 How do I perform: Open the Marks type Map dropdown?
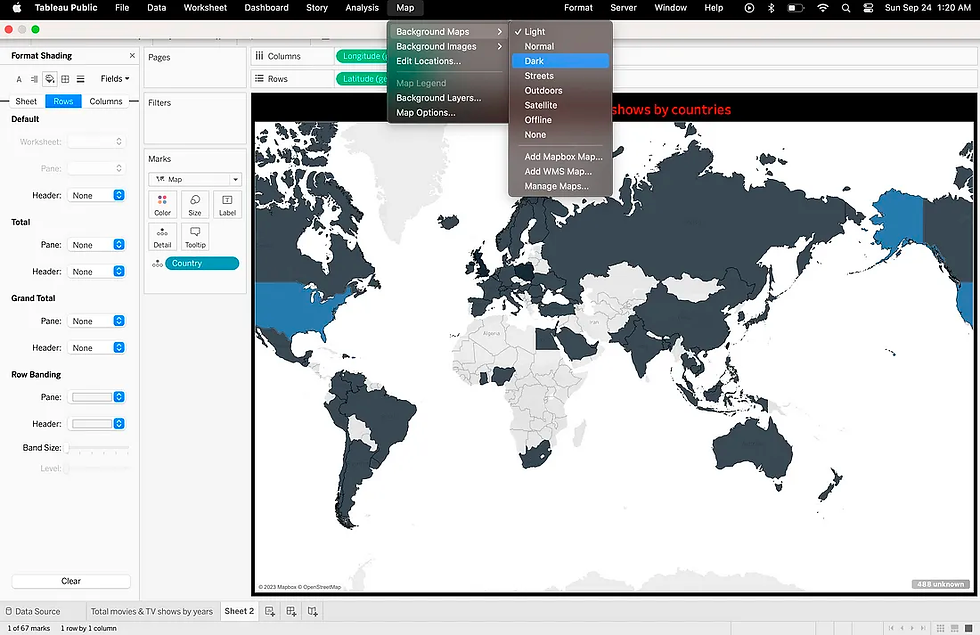pos(195,179)
